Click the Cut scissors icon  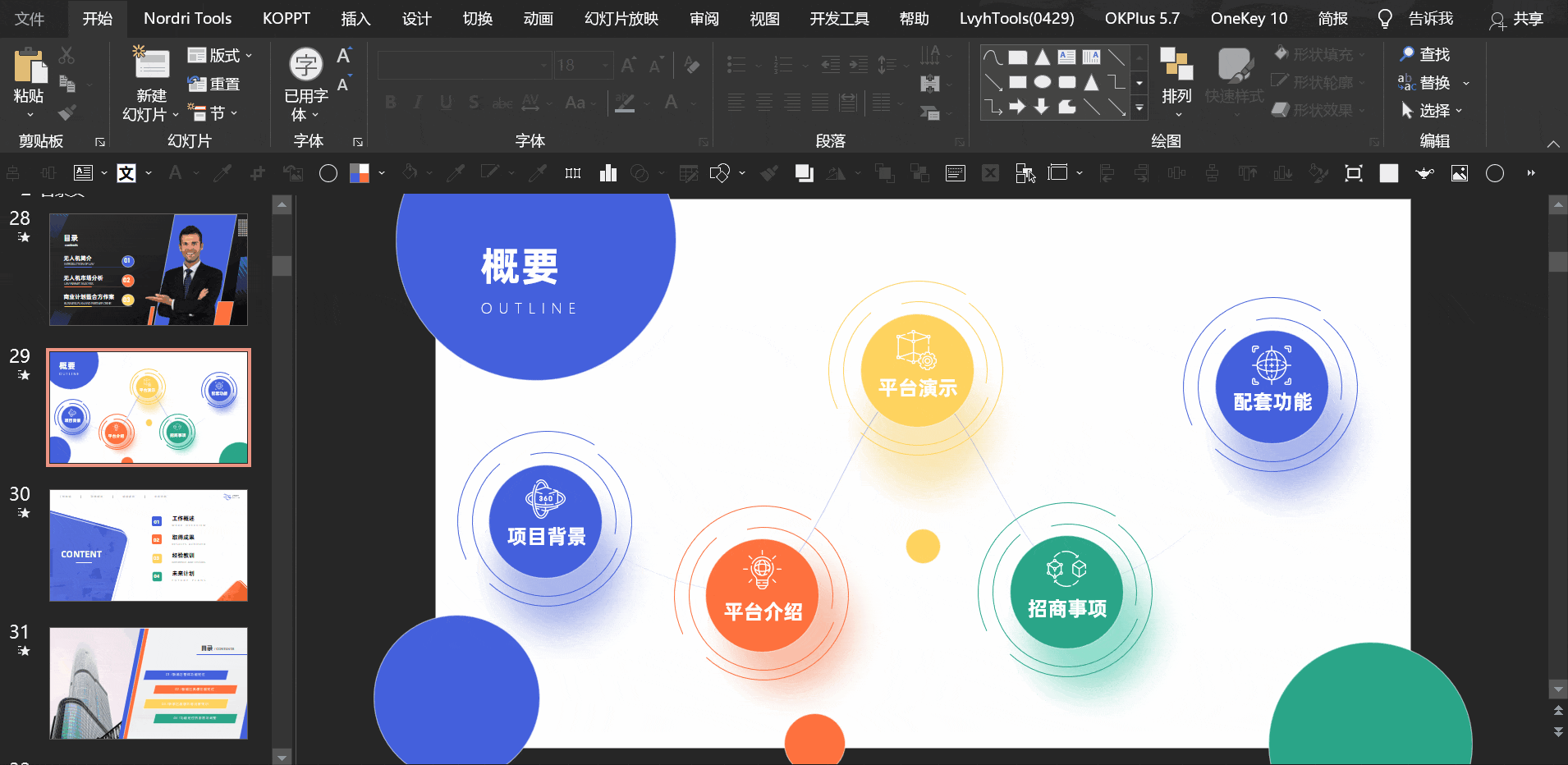pyautogui.click(x=66, y=56)
